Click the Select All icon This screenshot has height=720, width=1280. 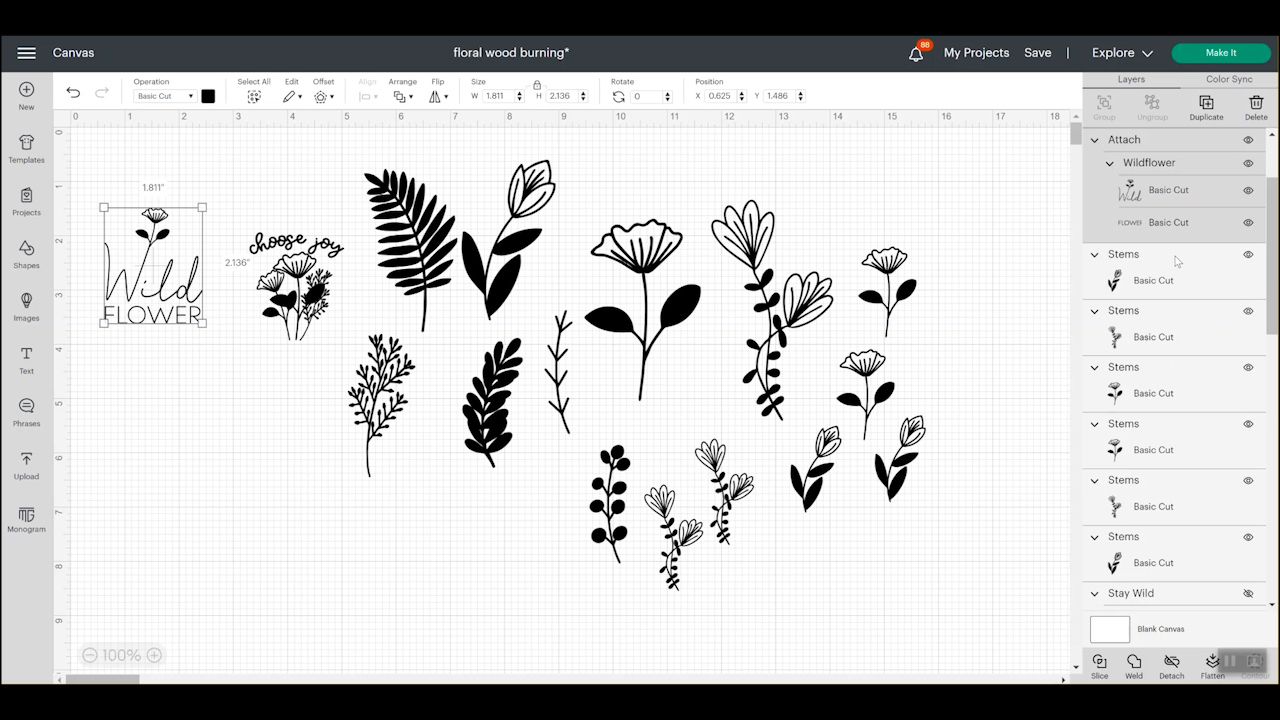(x=254, y=96)
